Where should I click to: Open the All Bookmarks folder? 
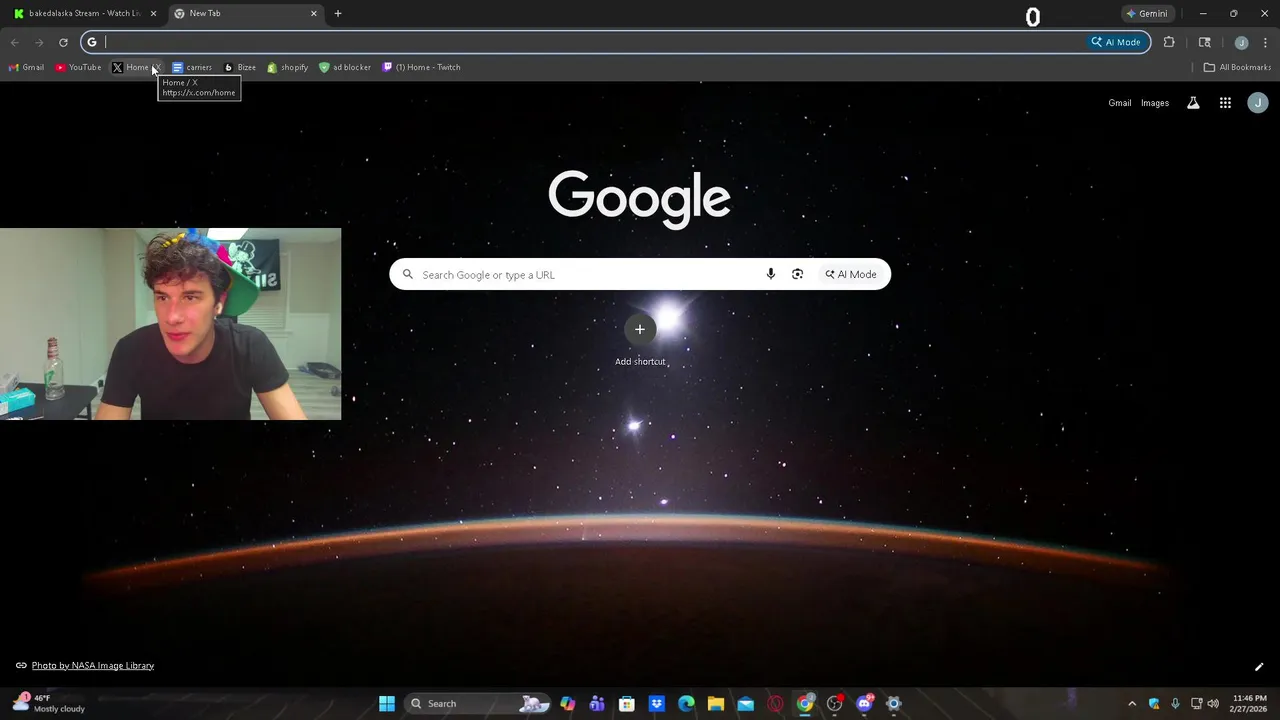point(1237,67)
